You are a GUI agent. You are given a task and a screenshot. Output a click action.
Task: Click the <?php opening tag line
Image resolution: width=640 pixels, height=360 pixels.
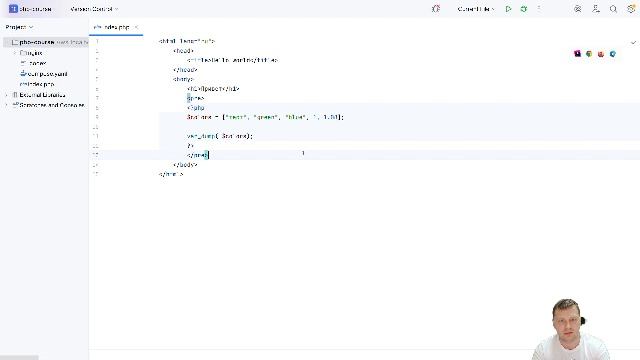tap(196, 108)
